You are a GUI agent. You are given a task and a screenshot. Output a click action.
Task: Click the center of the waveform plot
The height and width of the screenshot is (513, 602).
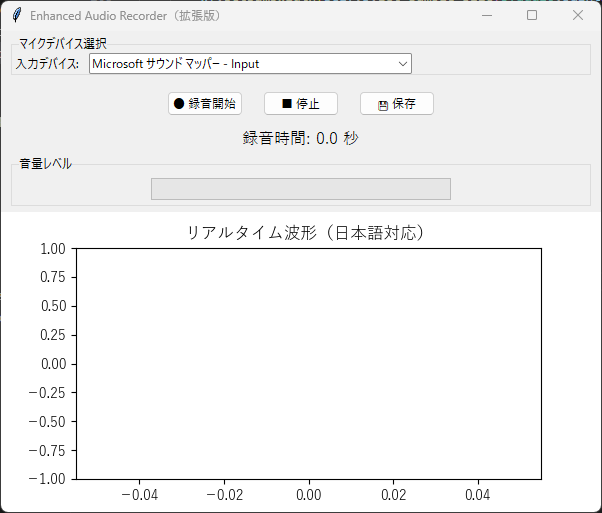308,363
